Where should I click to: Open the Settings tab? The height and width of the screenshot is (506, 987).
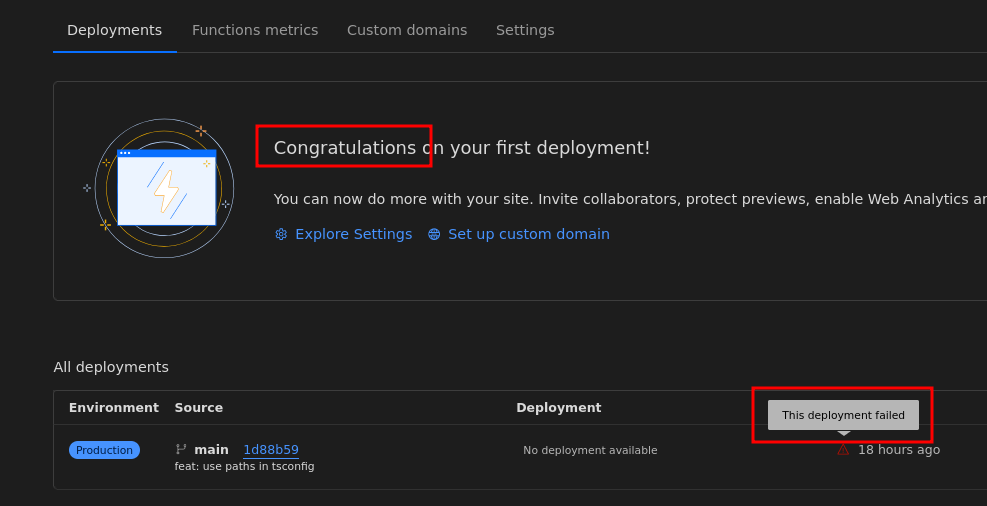(525, 30)
